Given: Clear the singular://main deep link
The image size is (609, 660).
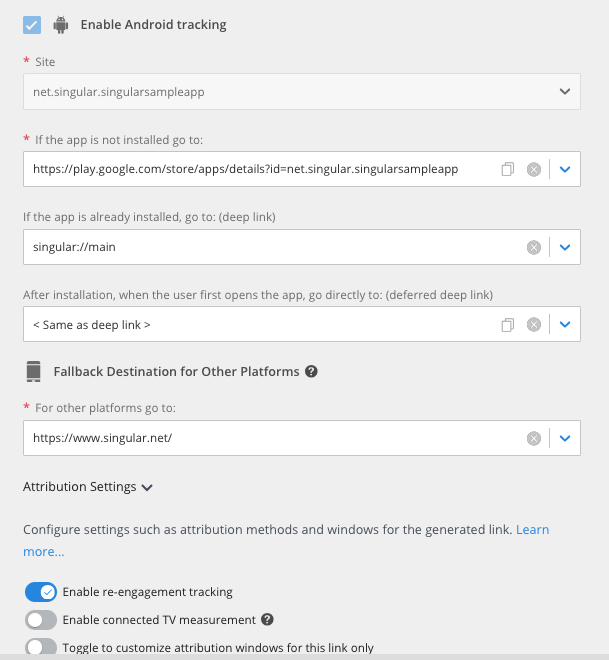Looking at the screenshot, I should [x=534, y=248].
